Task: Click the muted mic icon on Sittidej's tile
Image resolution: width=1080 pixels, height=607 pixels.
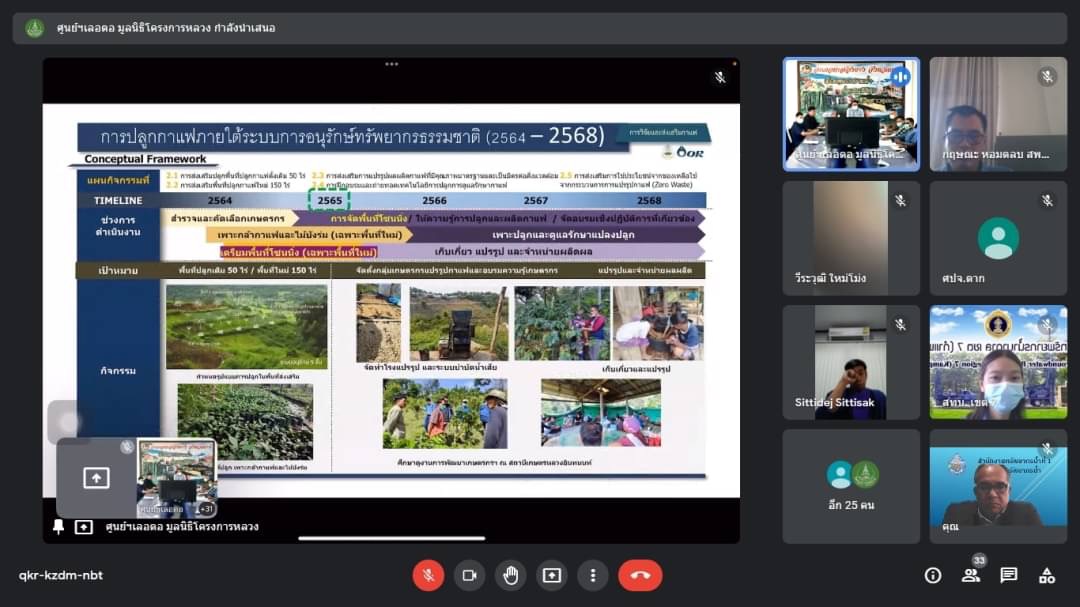Action: coord(900,325)
